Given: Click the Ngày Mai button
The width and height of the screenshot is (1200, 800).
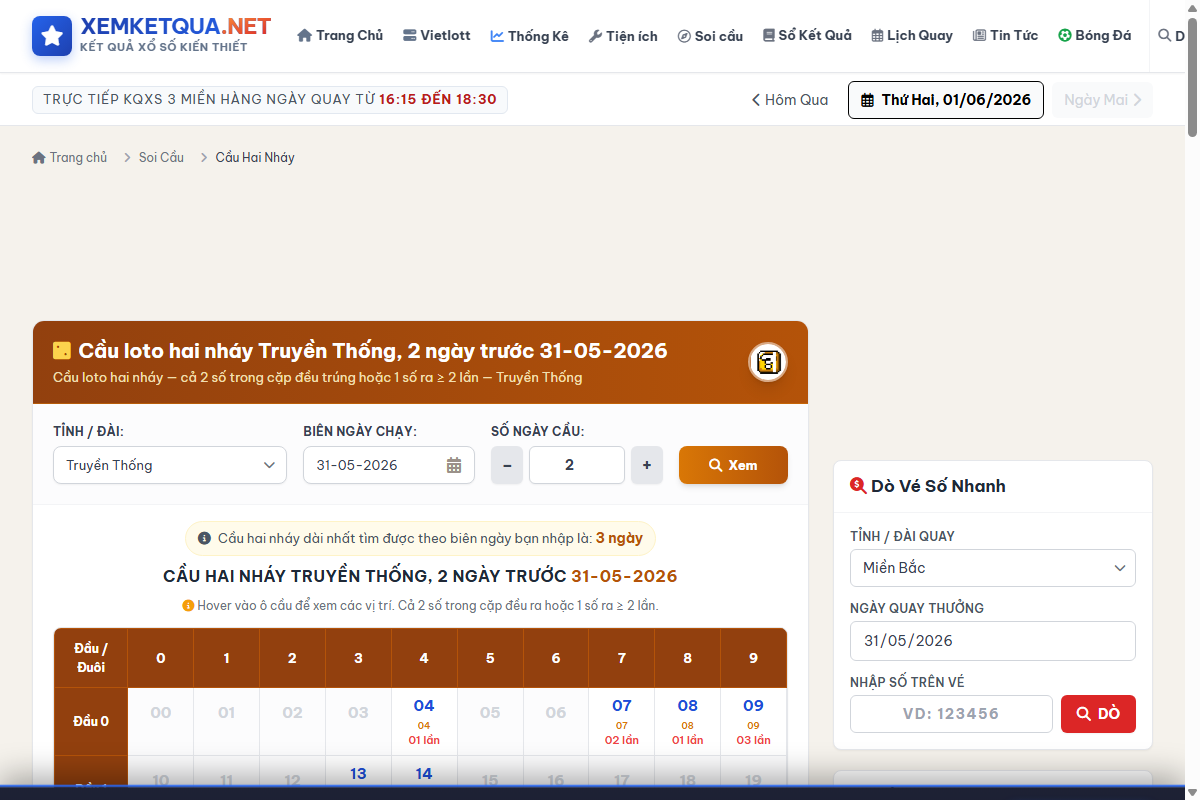Looking at the screenshot, I should (1102, 100).
